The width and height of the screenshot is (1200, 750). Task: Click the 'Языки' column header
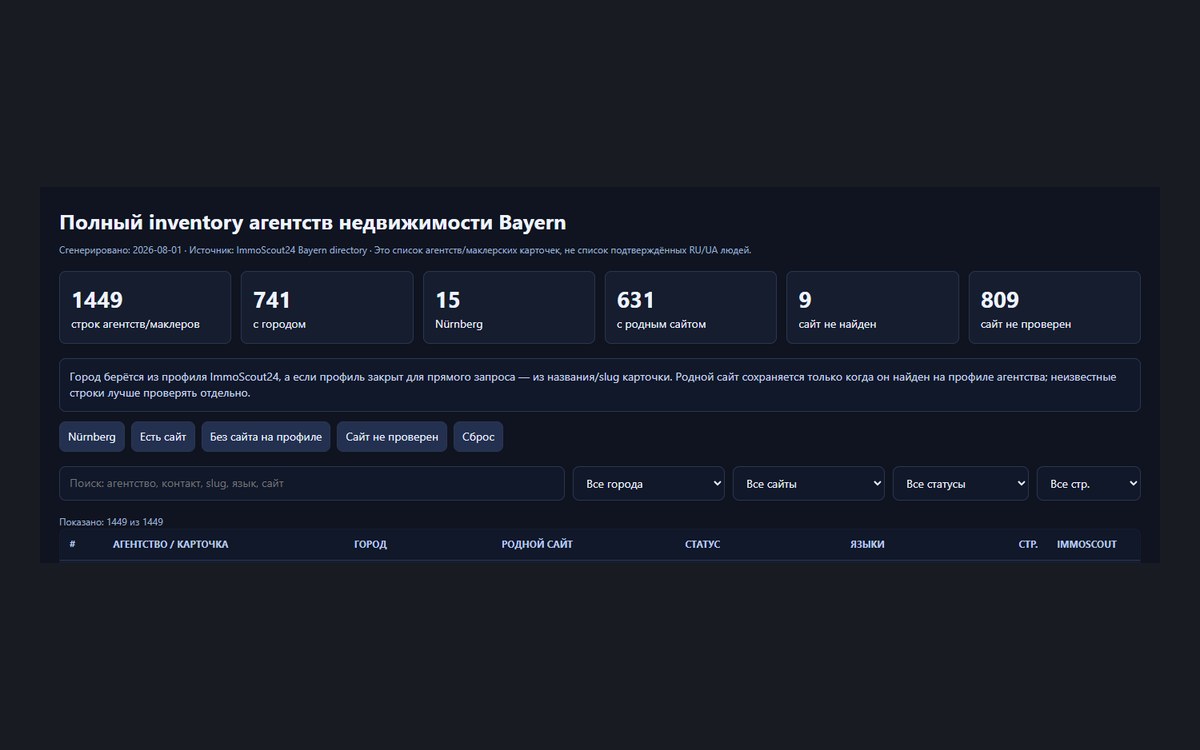point(867,544)
